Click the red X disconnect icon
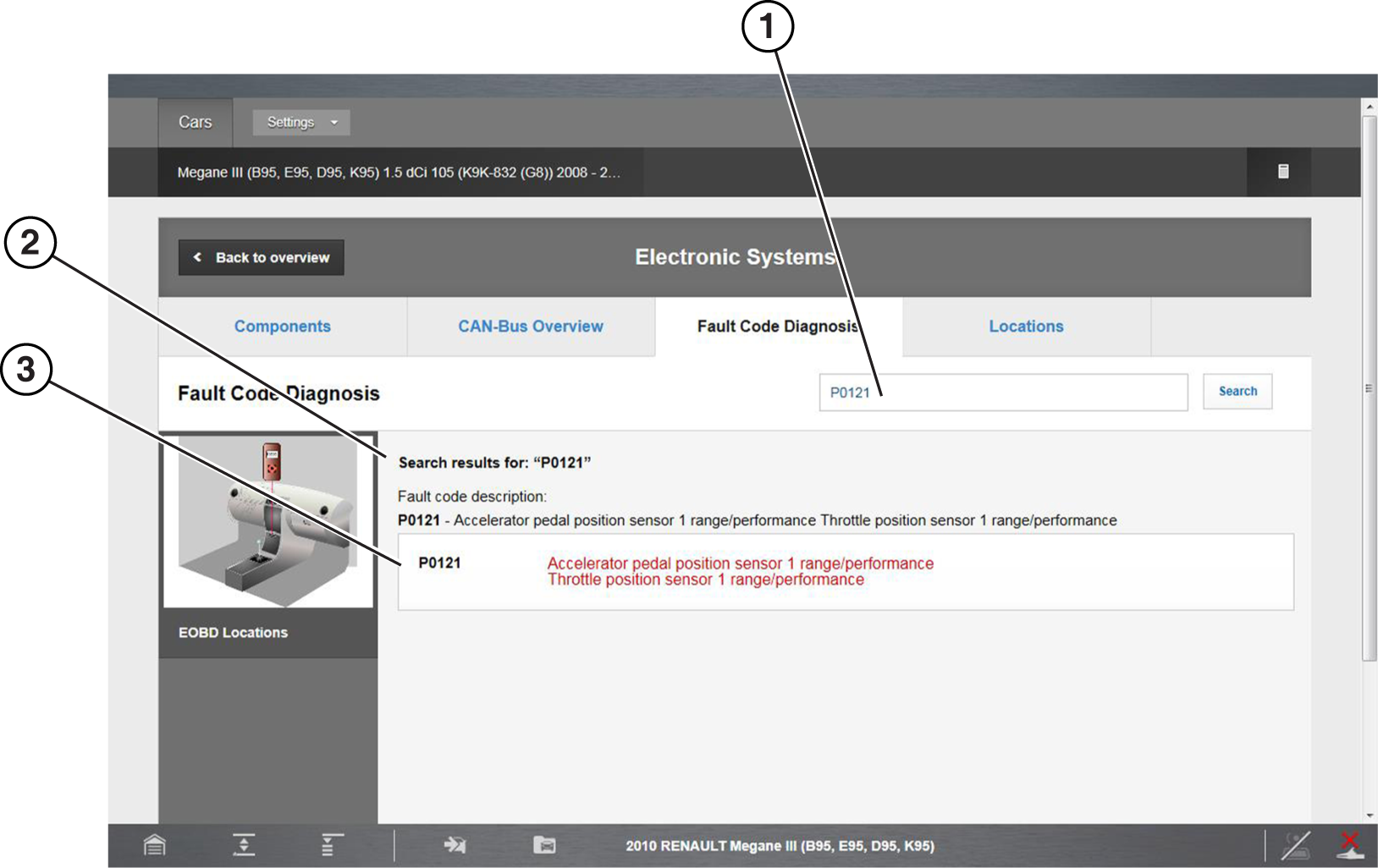This screenshot has height=868, width=1378. tap(1350, 844)
